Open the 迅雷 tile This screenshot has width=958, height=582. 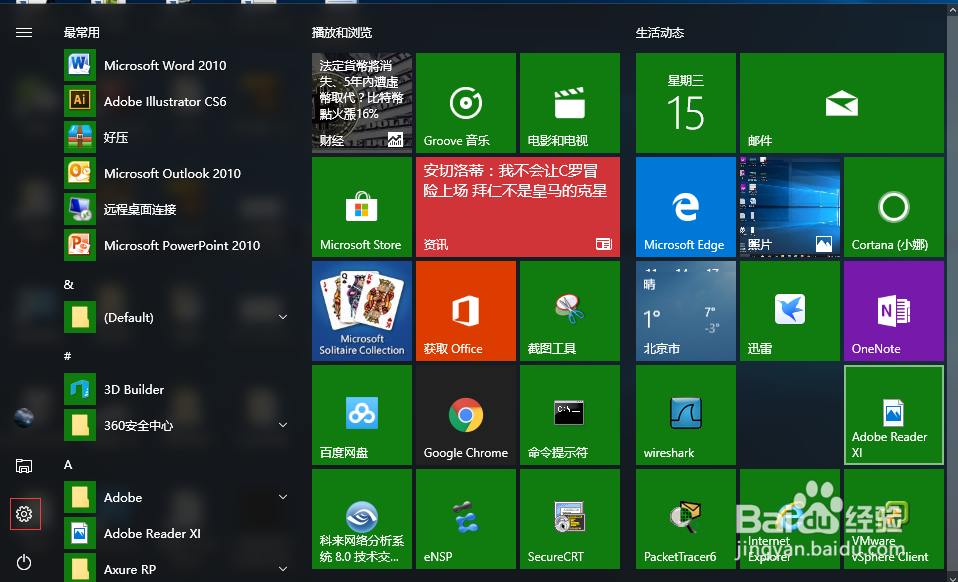click(x=789, y=310)
